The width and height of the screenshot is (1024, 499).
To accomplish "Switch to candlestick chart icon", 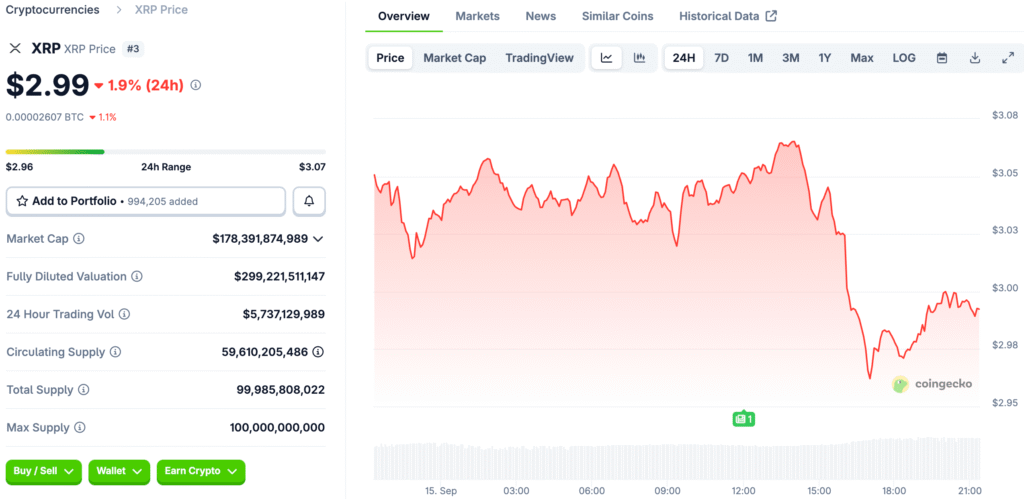I will coord(639,58).
